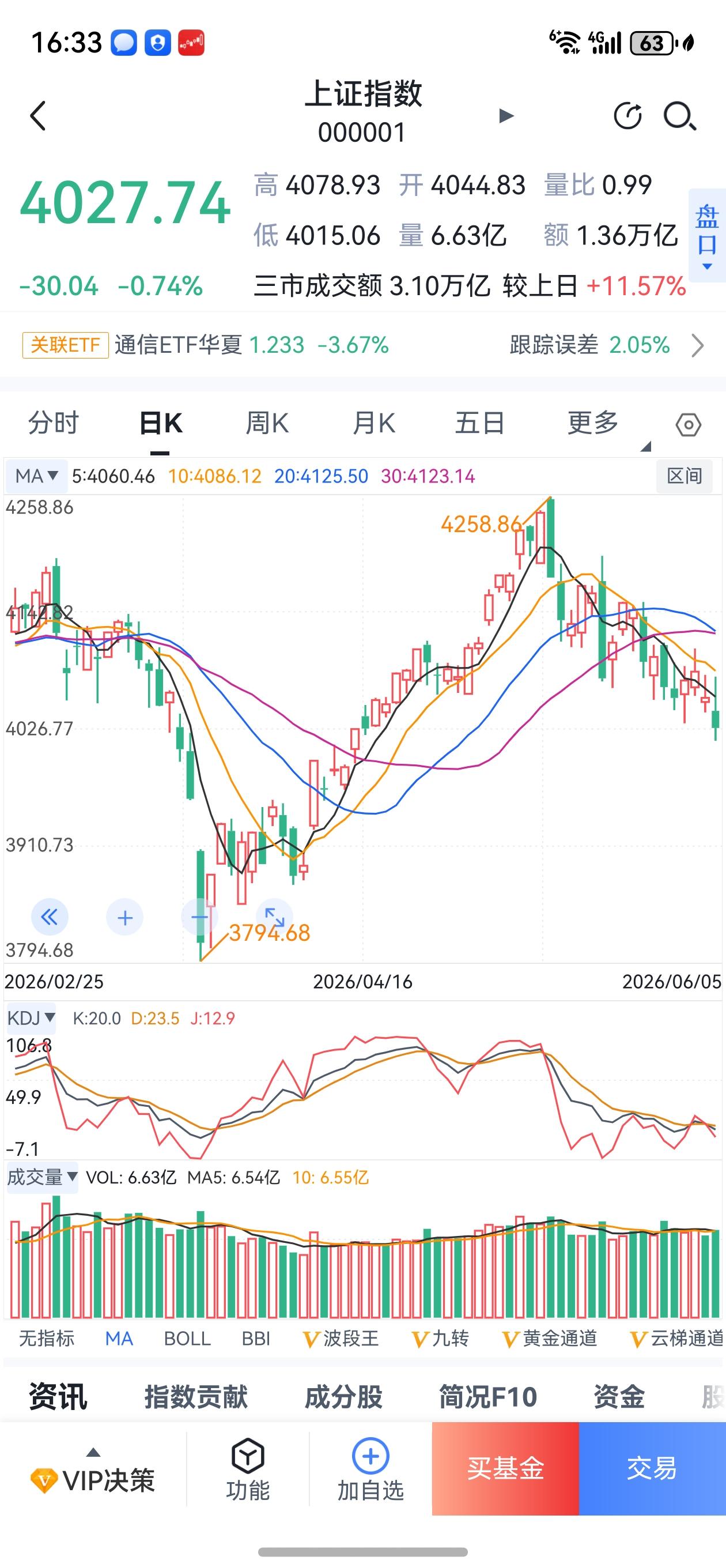This screenshot has height=1568, width=726.
Task: Tap the current price 4027.74
Action: point(126,203)
